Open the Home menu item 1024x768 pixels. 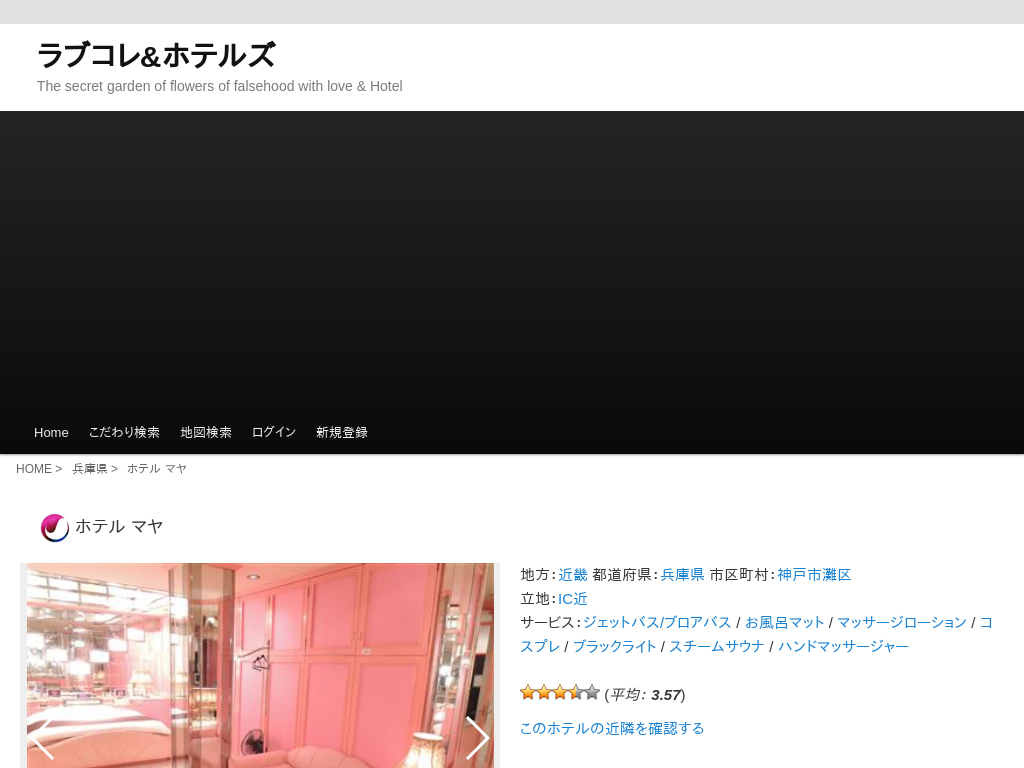[x=51, y=432]
